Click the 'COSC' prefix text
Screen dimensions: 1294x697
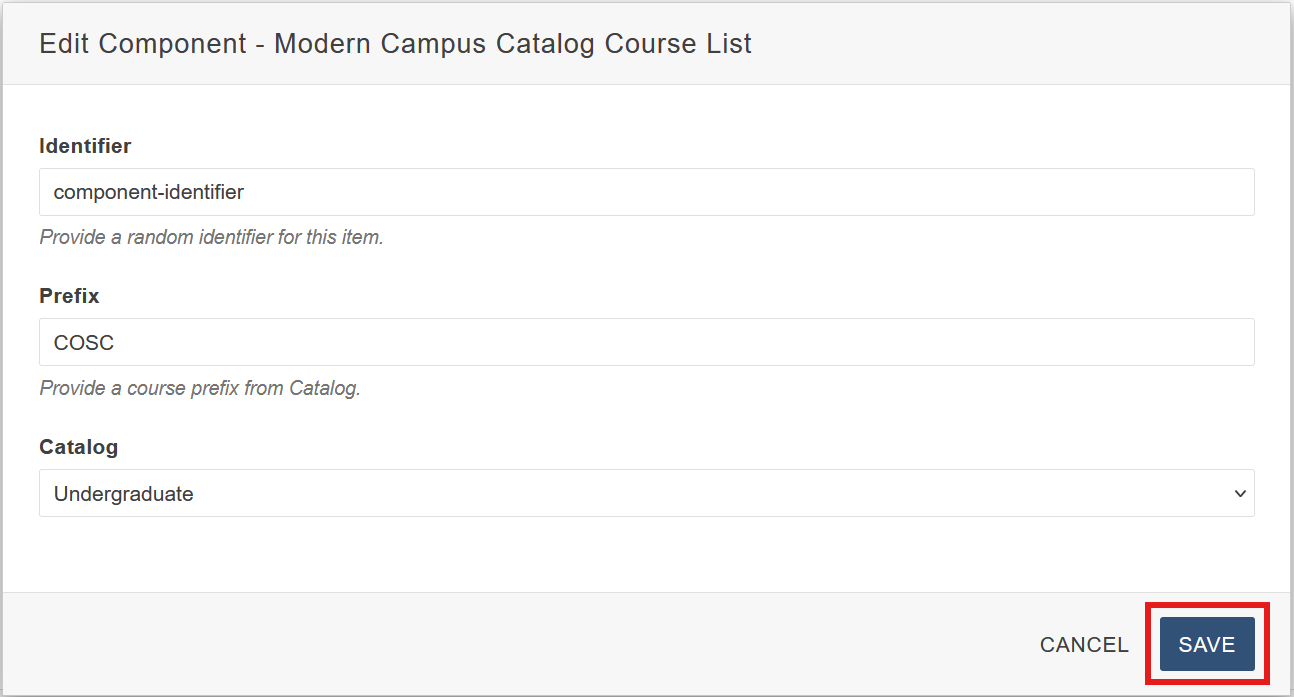(x=84, y=342)
